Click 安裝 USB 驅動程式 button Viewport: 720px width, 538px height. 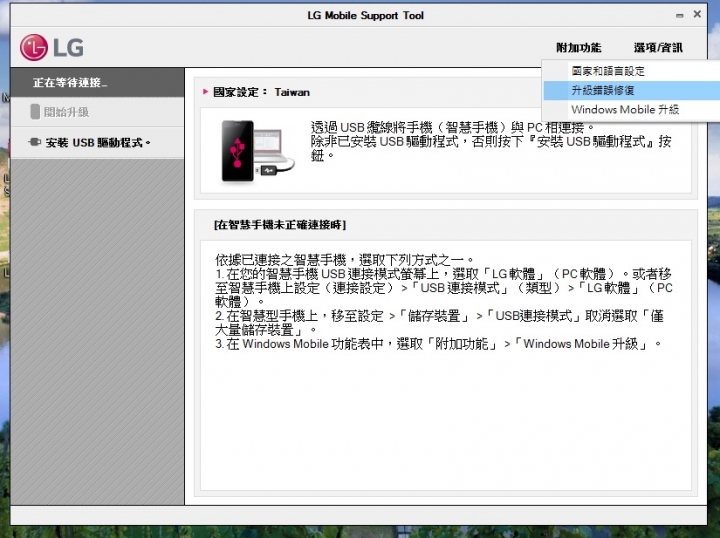pyautogui.click(x=97, y=143)
